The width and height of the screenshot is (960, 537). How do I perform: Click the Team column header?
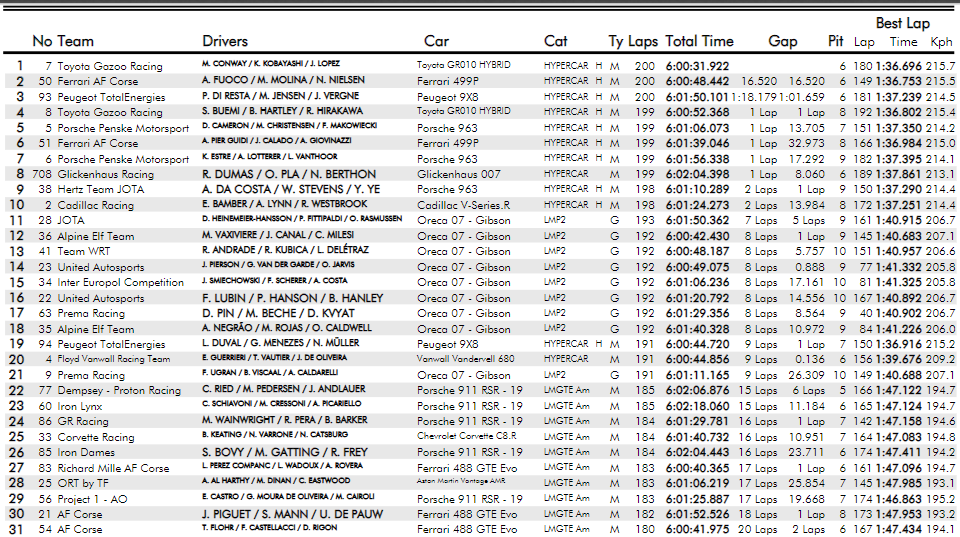pos(75,41)
